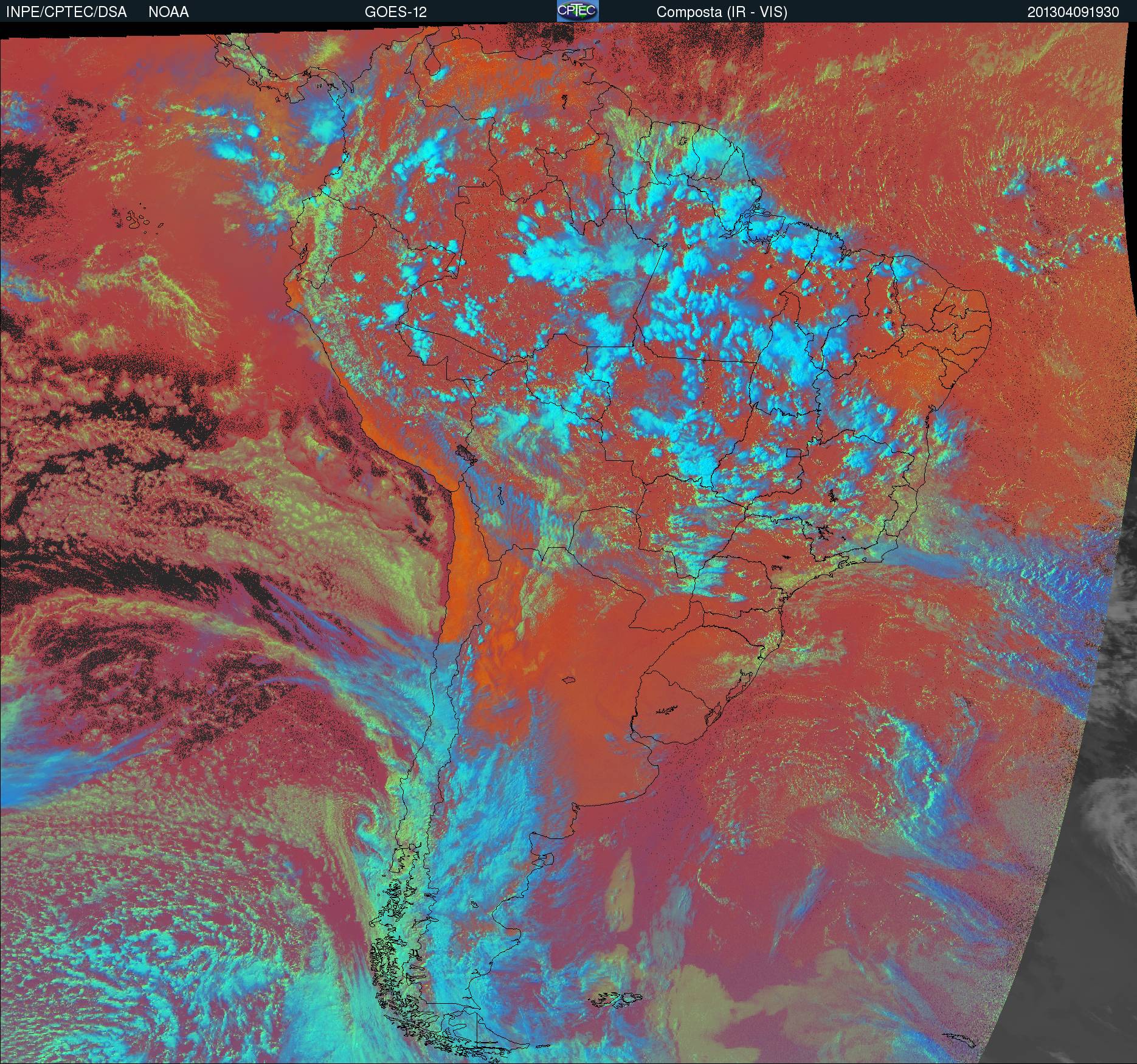Click the Composta (IR - VIS) title

tap(722, 12)
